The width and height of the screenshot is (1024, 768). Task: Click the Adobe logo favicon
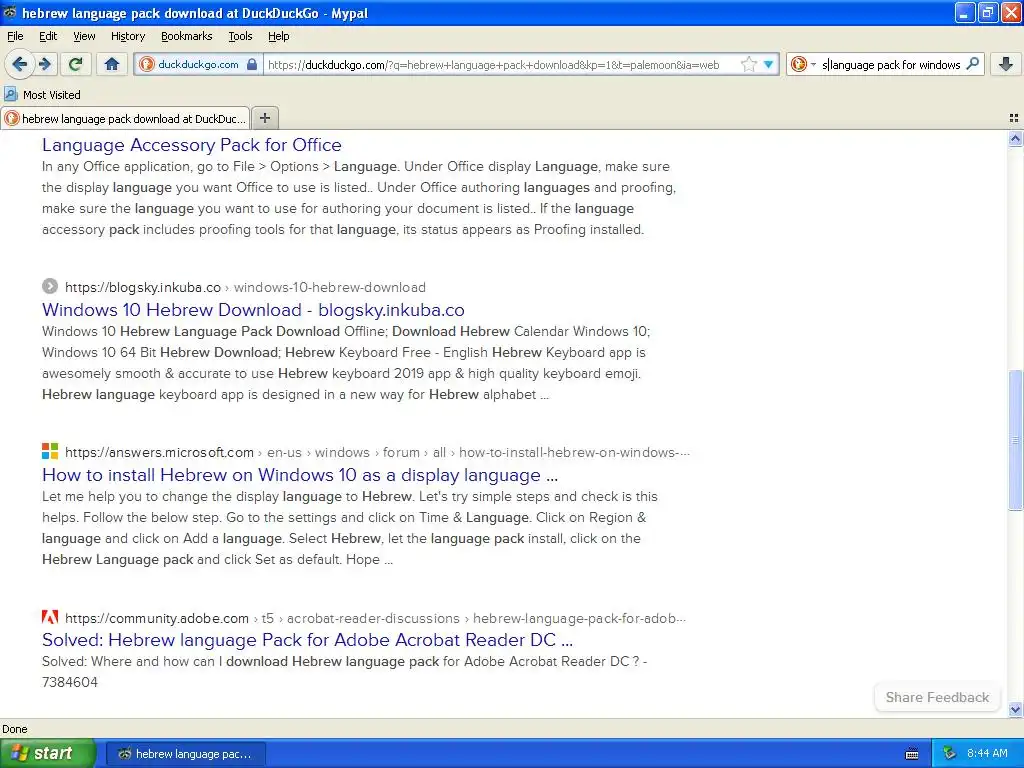click(50, 616)
